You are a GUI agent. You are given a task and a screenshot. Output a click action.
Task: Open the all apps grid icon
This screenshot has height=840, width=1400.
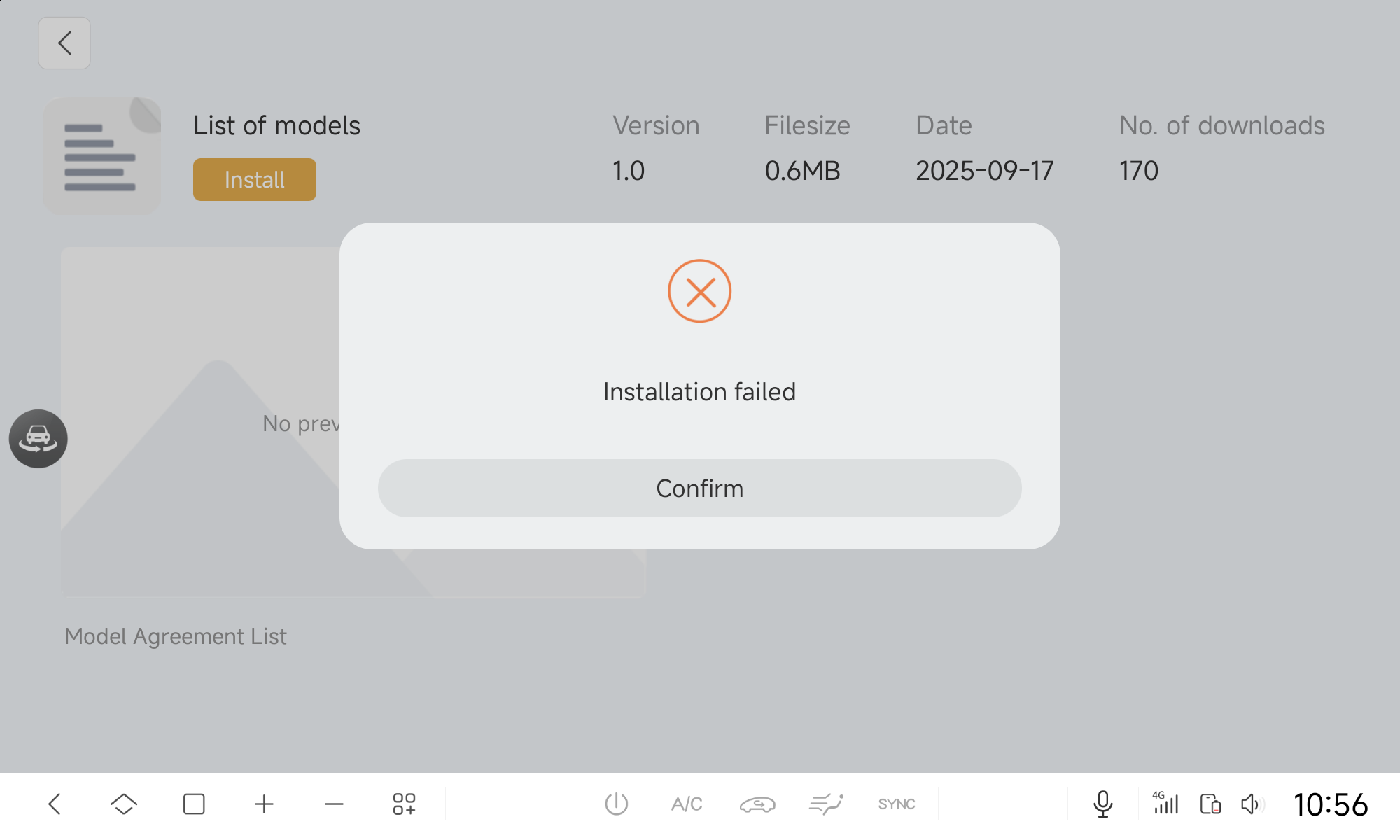(404, 804)
